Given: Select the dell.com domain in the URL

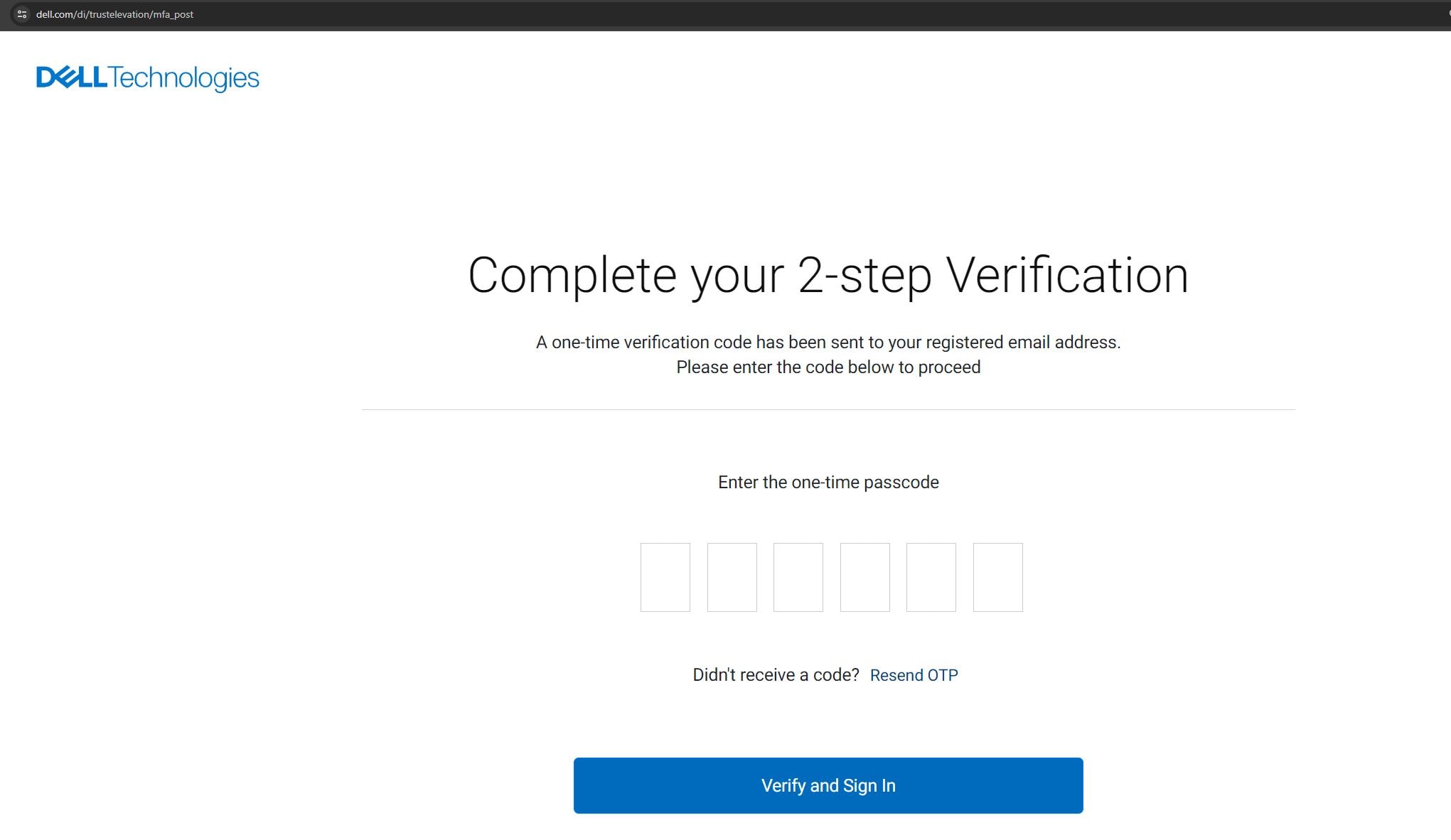Looking at the screenshot, I should coord(55,14).
